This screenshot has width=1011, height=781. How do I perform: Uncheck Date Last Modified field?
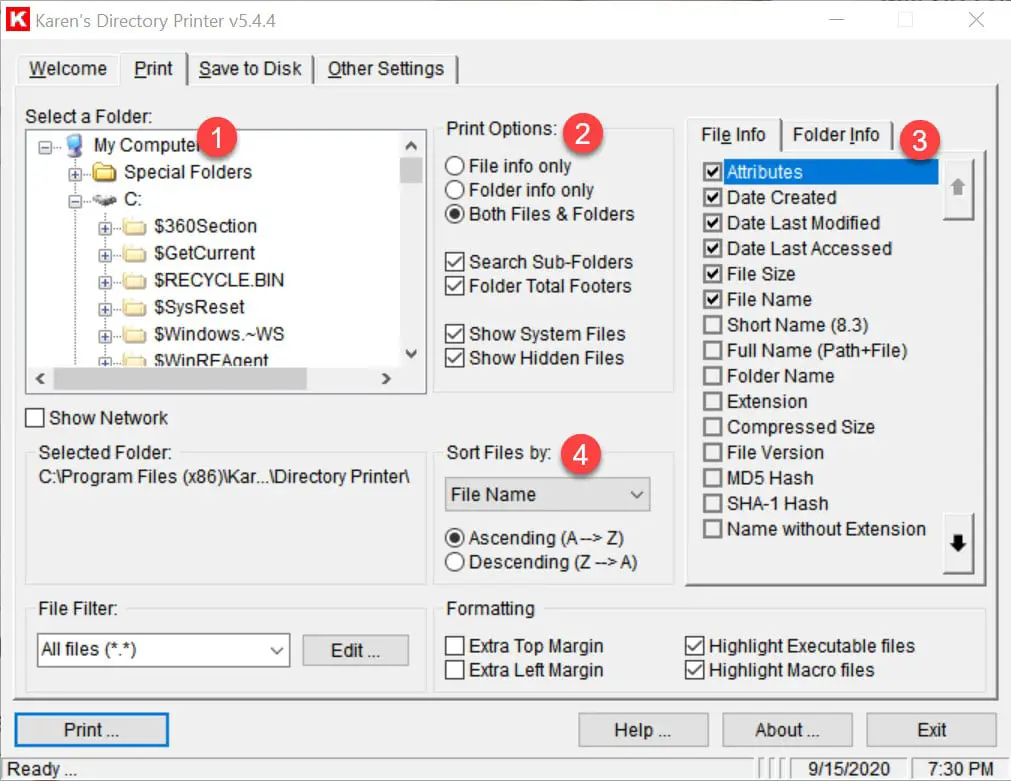[x=712, y=223]
